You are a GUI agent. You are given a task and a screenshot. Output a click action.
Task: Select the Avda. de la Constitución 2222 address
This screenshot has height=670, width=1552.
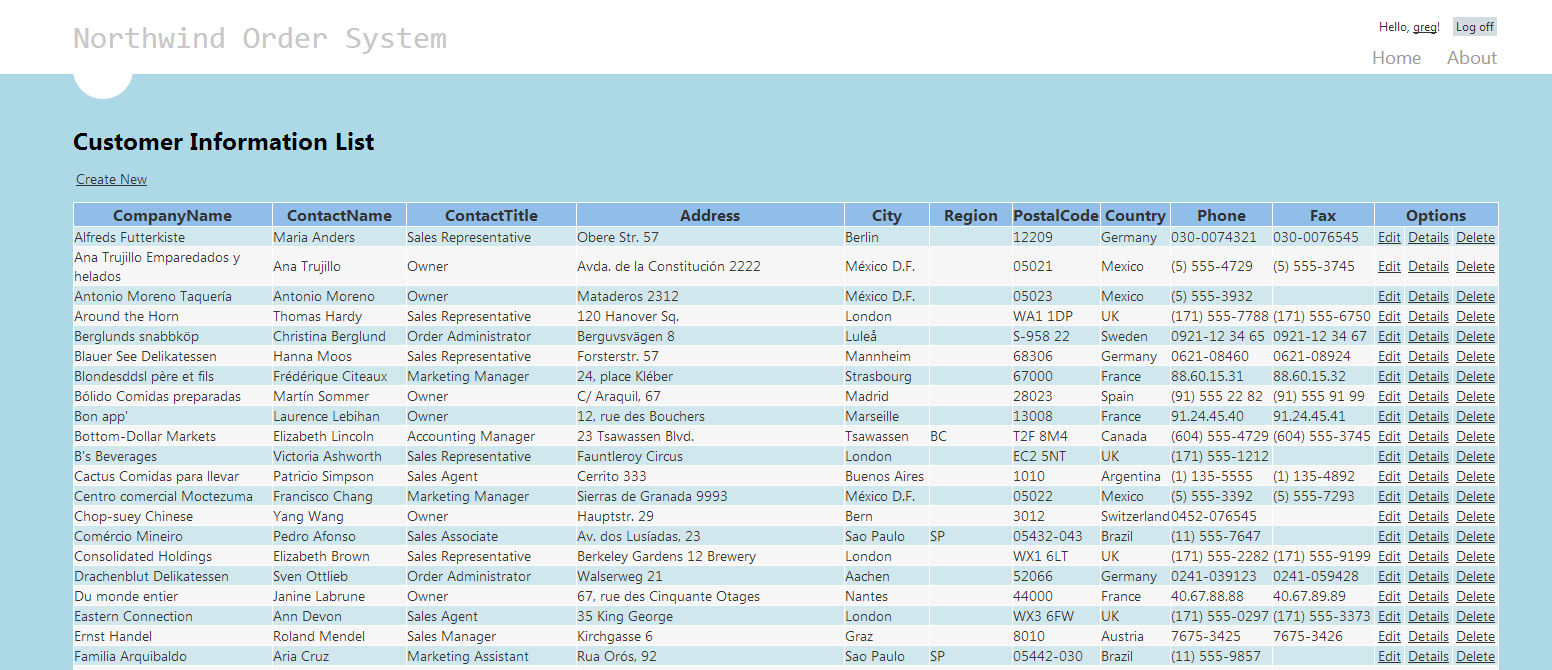[710, 266]
